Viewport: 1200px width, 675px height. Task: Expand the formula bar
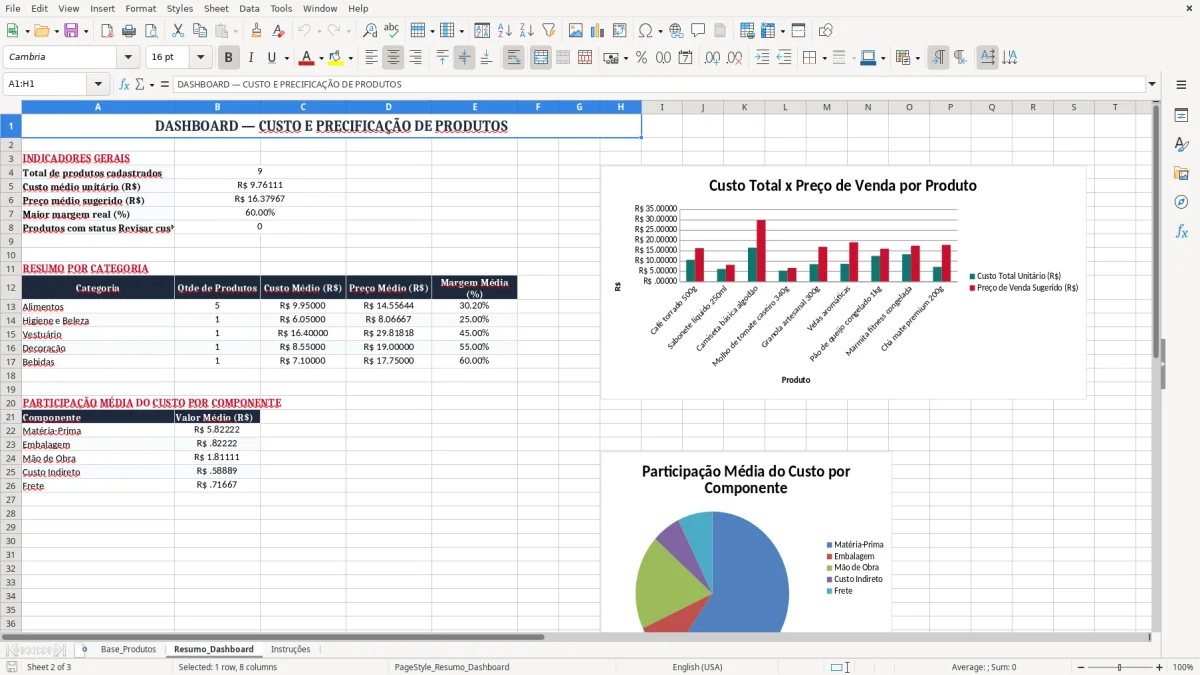pos(1152,84)
